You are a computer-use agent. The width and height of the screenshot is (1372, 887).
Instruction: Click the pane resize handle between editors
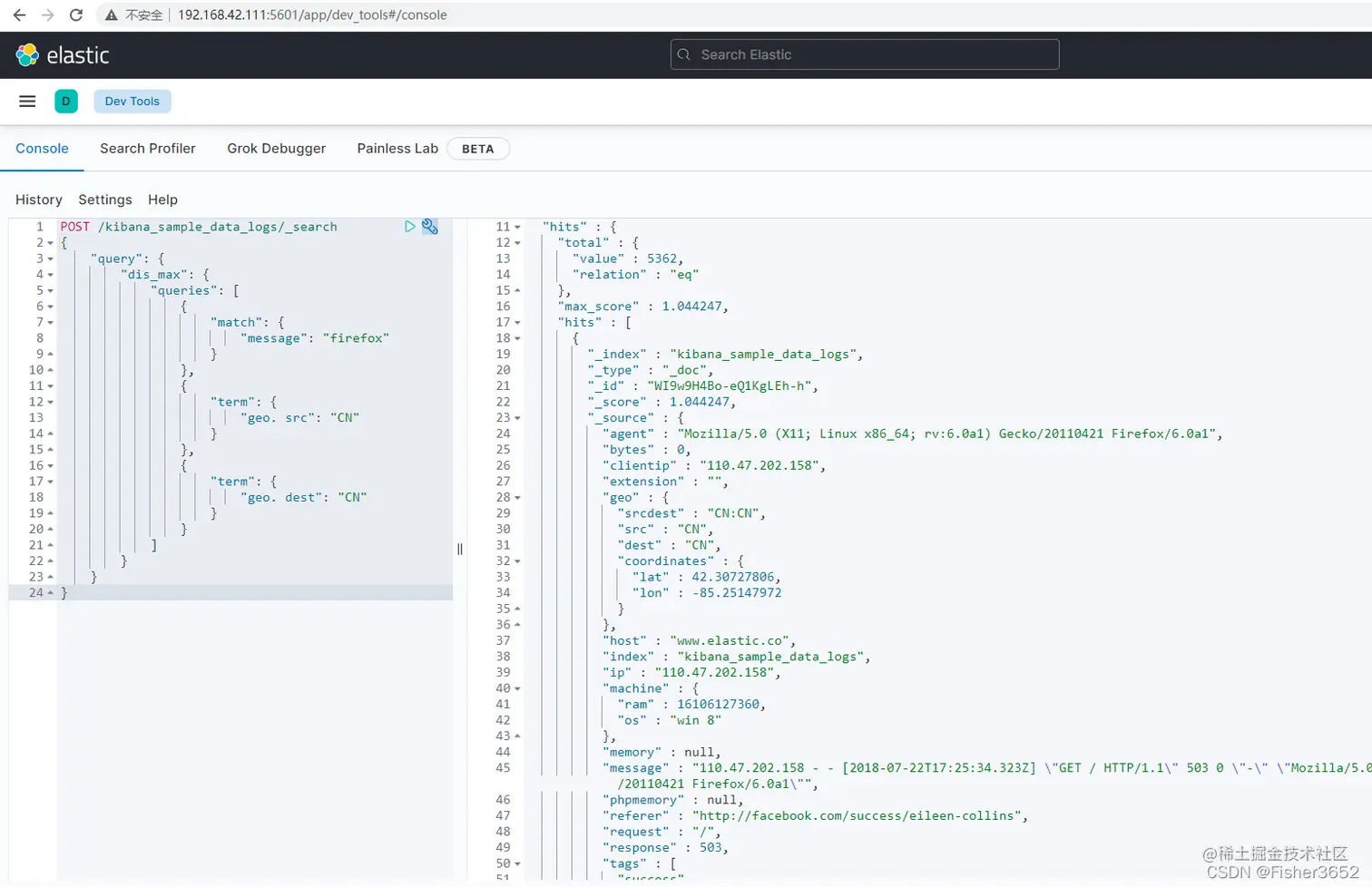coord(460,549)
